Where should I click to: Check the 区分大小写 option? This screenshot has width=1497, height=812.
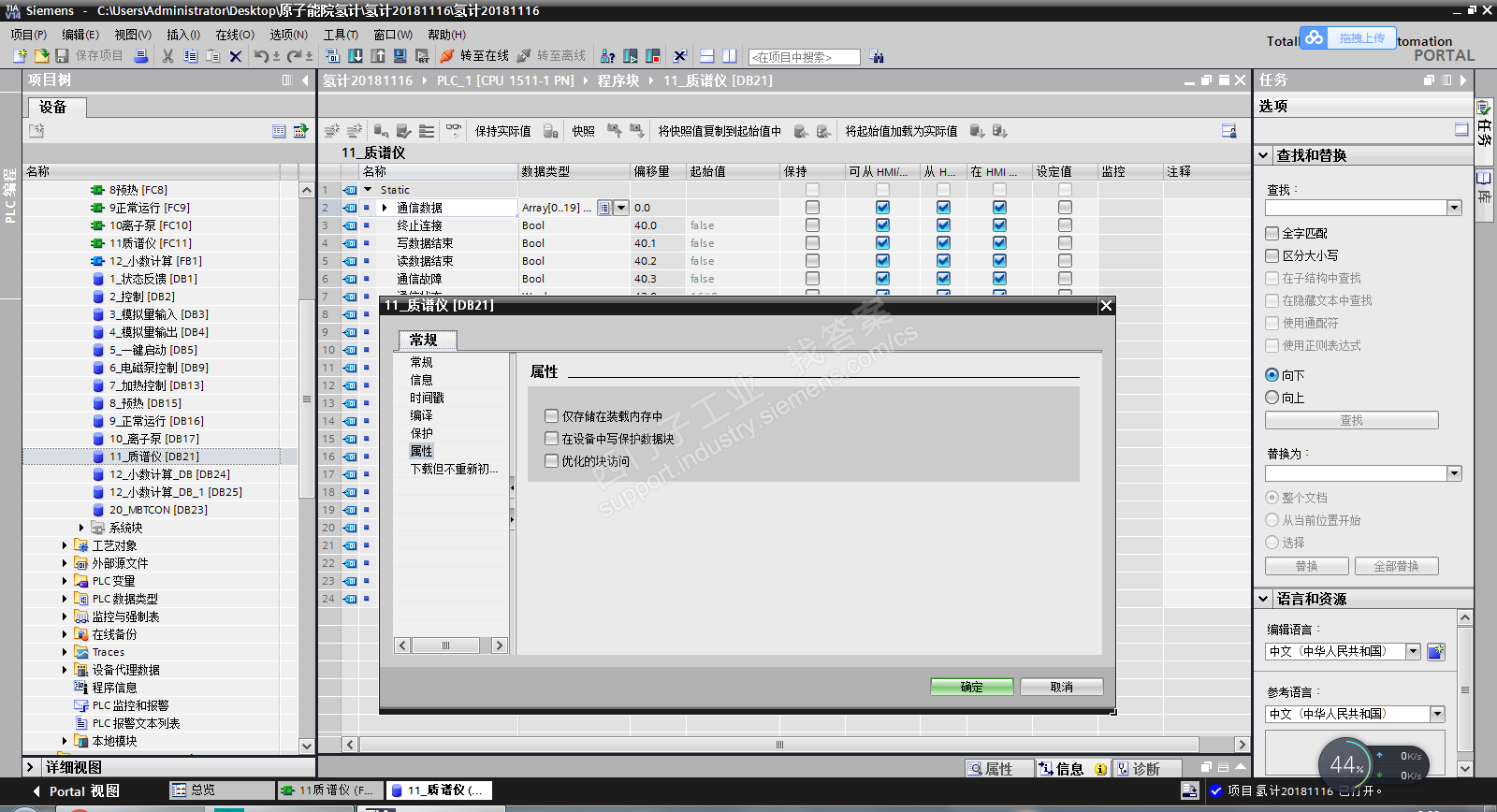1272,255
